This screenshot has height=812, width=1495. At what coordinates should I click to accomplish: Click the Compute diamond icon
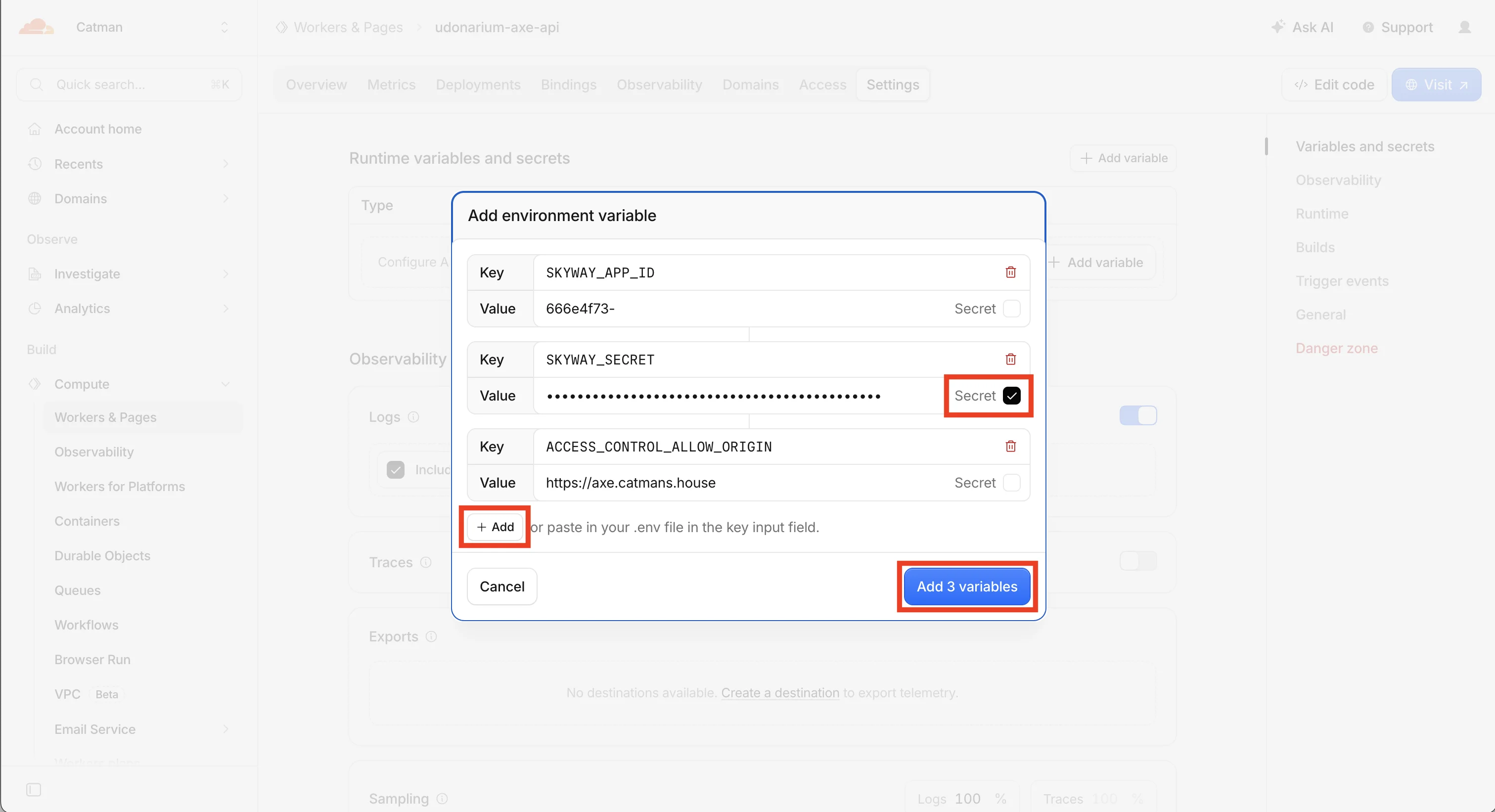[35, 384]
